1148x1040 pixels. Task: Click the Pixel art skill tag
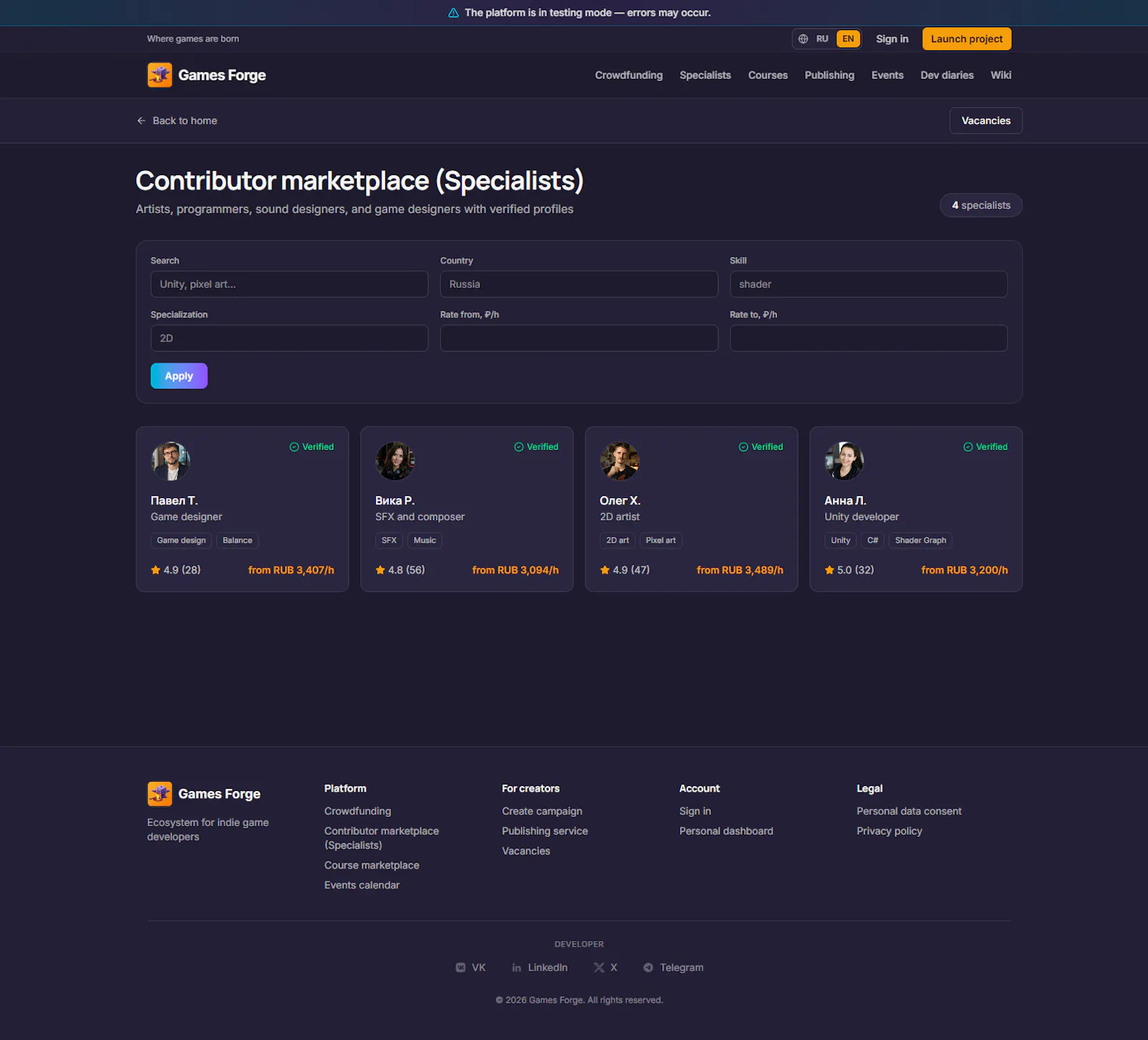pos(661,540)
